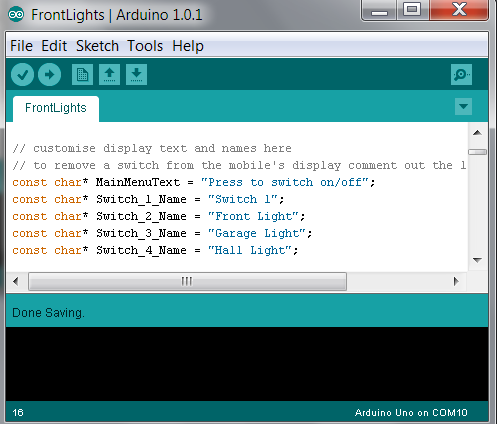Select the FrontLights tab
The width and height of the screenshot is (497, 424).
pos(56,108)
